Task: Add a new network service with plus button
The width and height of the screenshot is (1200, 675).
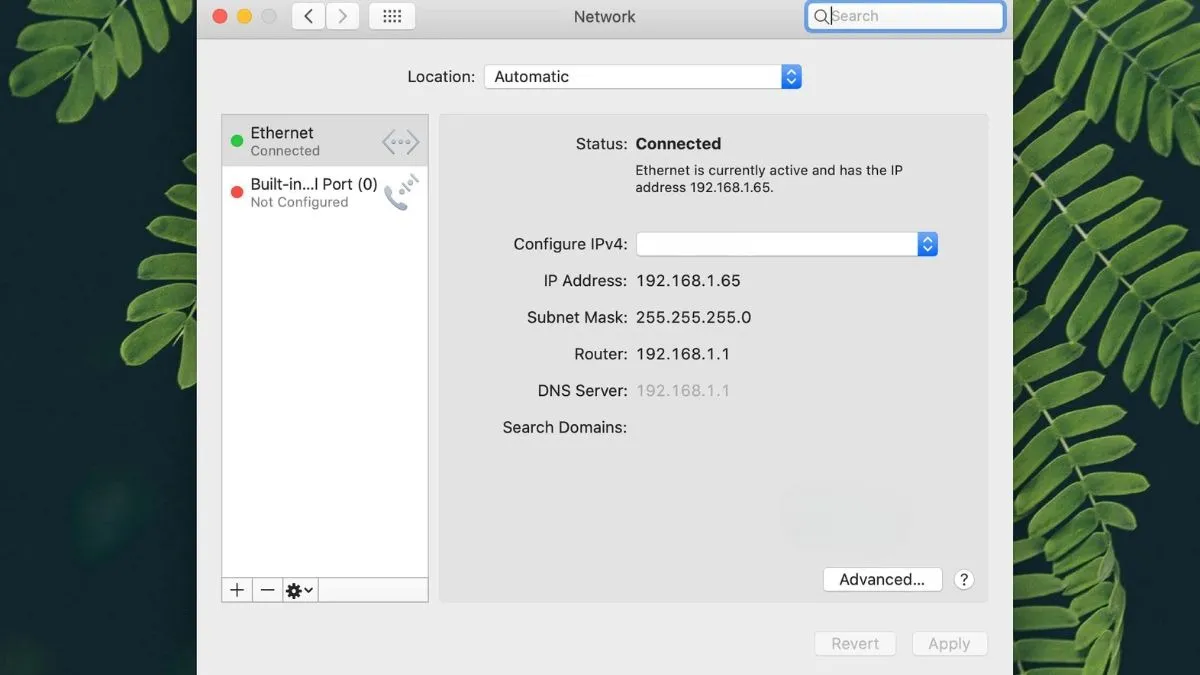Action: [236, 590]
